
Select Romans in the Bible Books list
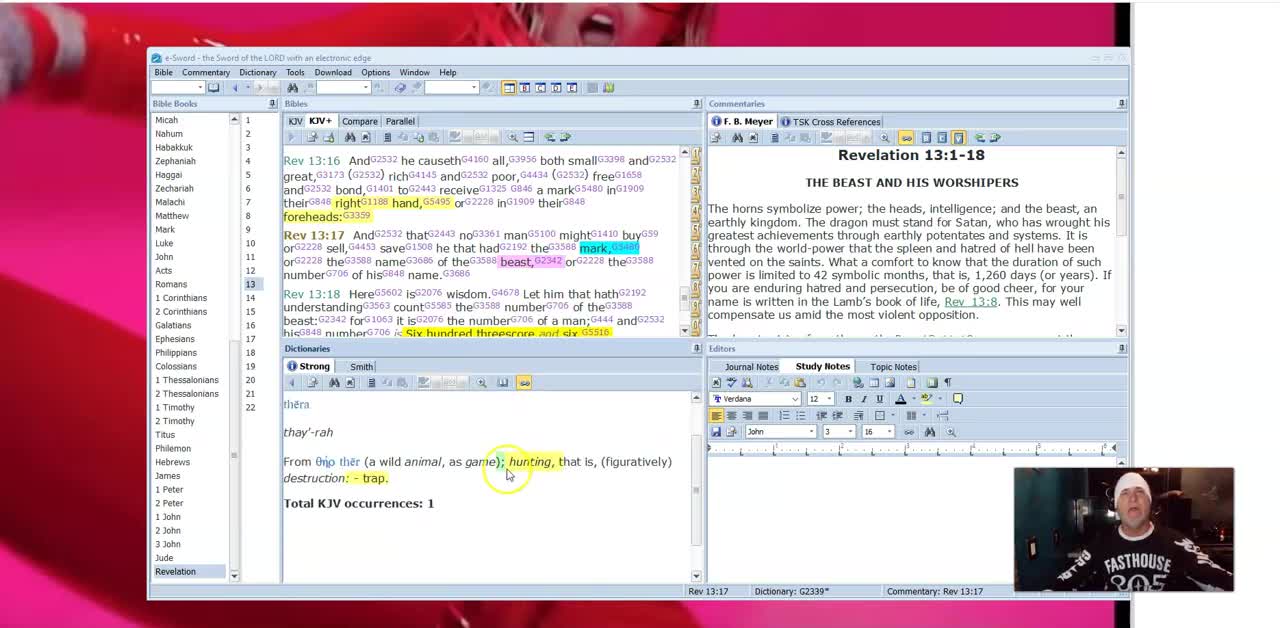tap(171, 285)
